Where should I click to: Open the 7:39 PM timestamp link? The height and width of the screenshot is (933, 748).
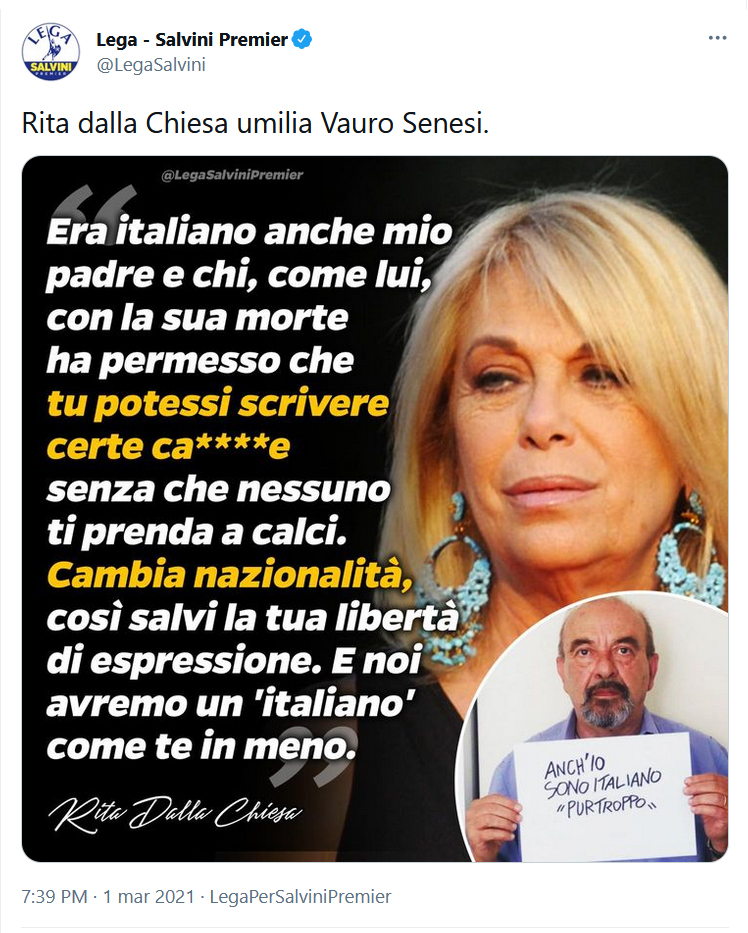pos(54,896)
